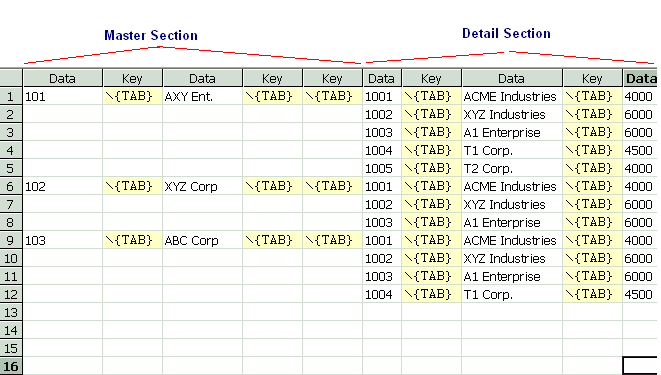Click the AXY Ent. cell
The width and height of the screenshot is (661, 375).
tap(202, 96)
